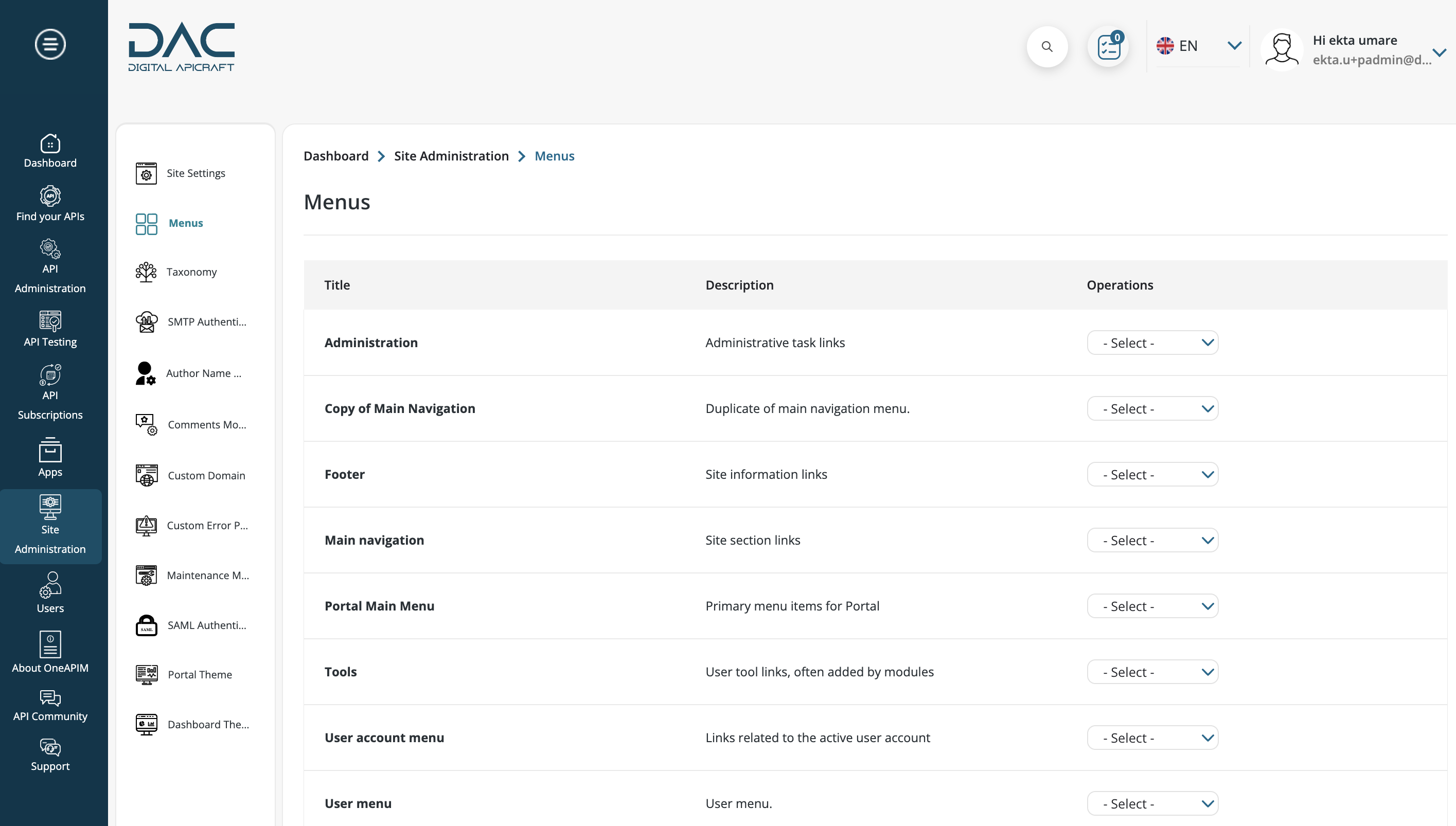1456x826 pixels.
Task: Click the language selector EN dropdown
Action: [x=1198, y=46]
